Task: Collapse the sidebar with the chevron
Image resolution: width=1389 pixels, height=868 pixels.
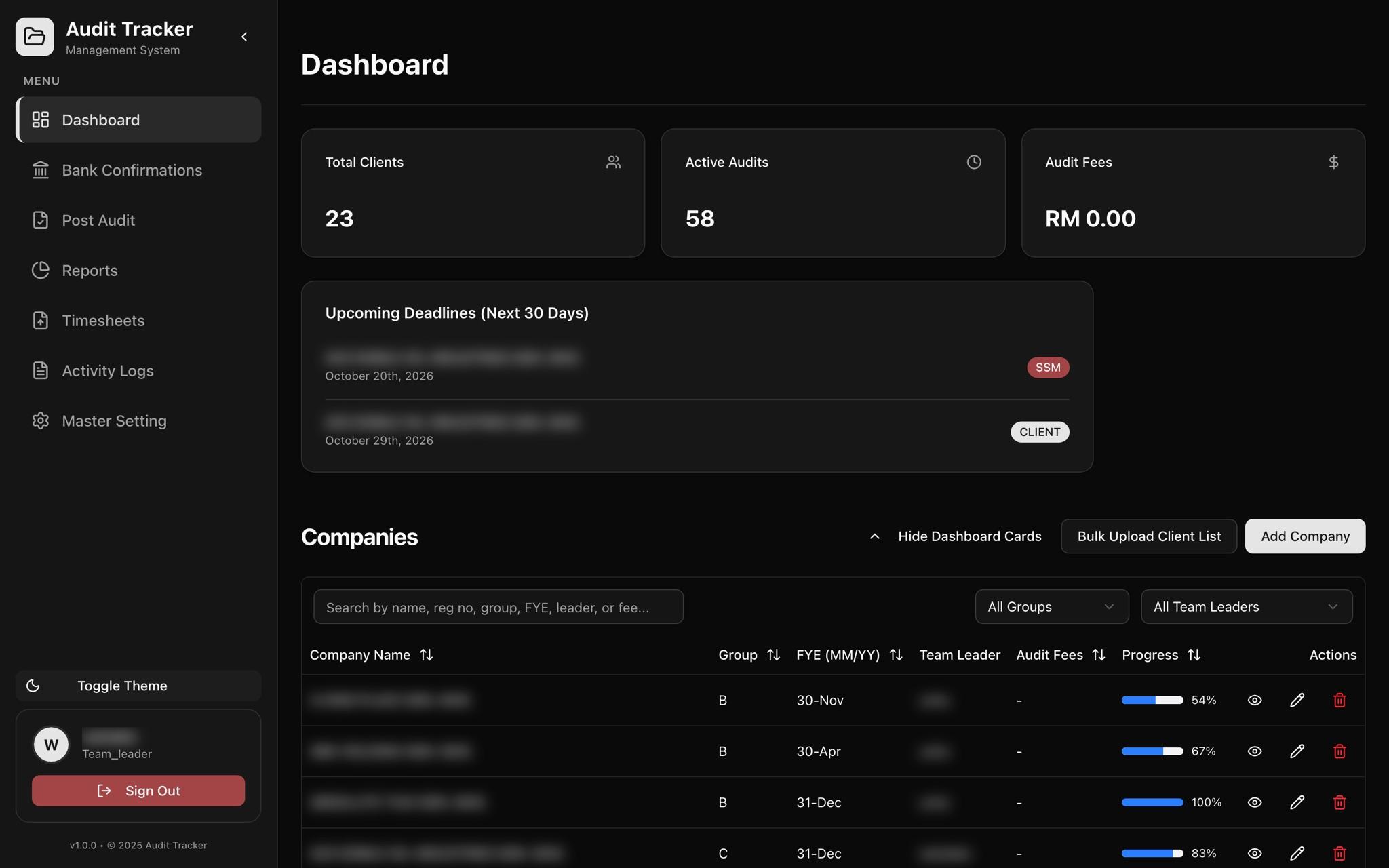Action: (244, 37)
